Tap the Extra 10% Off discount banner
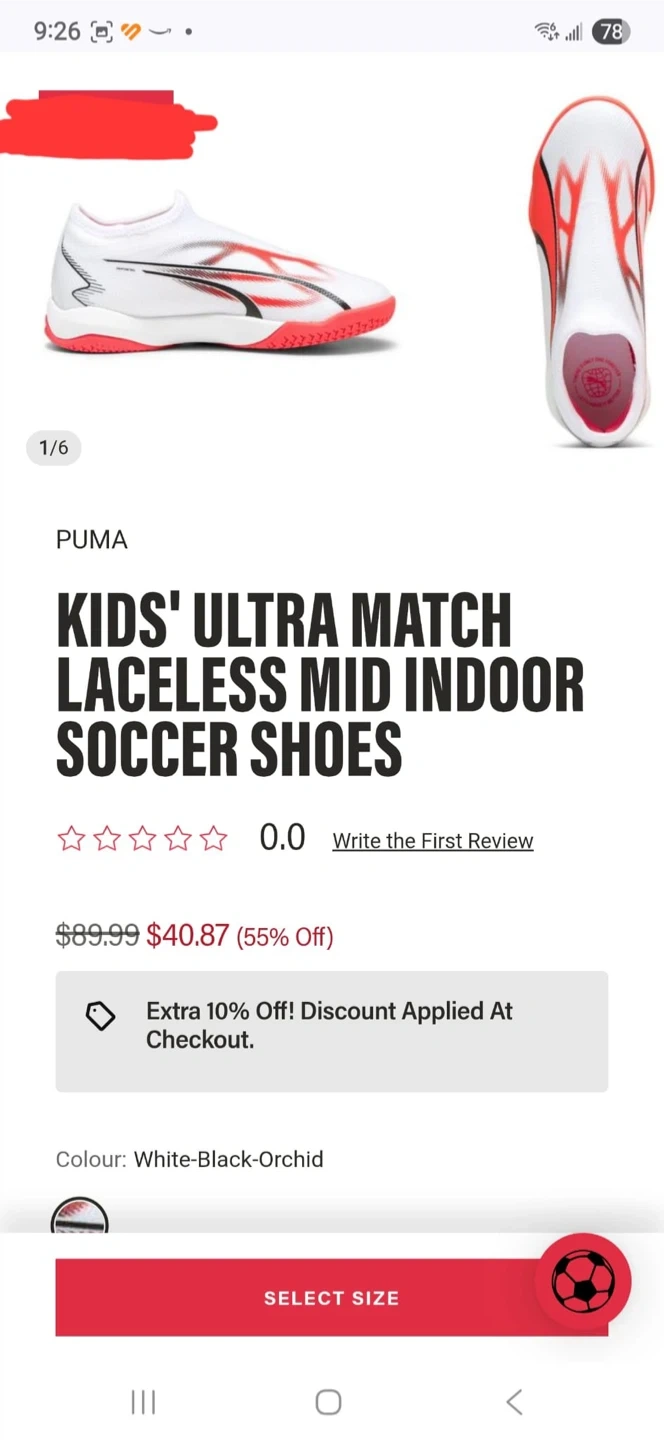This screenshot has width=664, height=1440. (x=331, y=1031)
